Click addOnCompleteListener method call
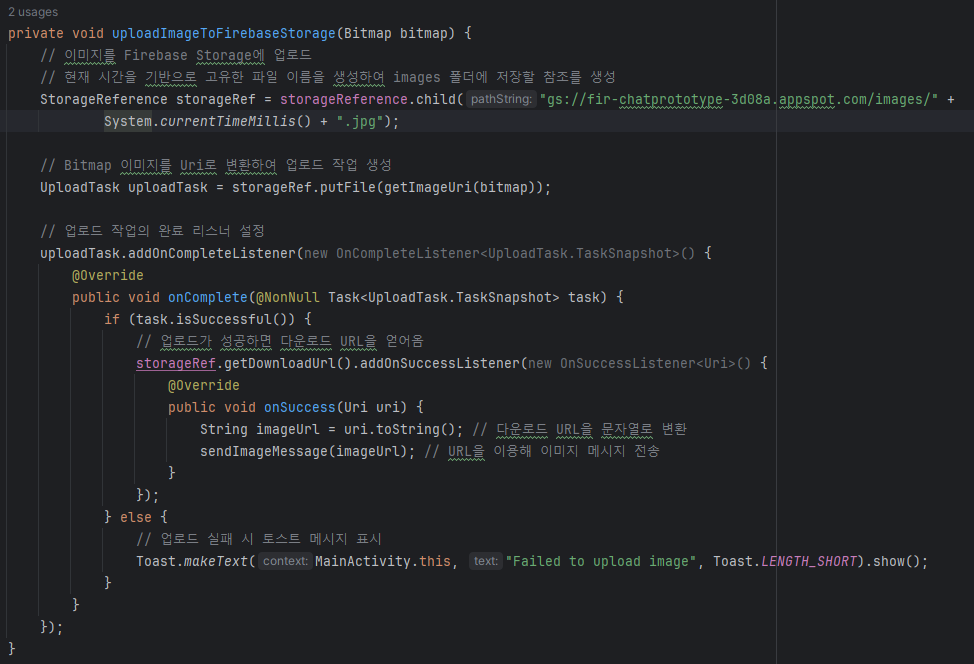Screen dimensions: 974x664 click(x=211, y=253)
